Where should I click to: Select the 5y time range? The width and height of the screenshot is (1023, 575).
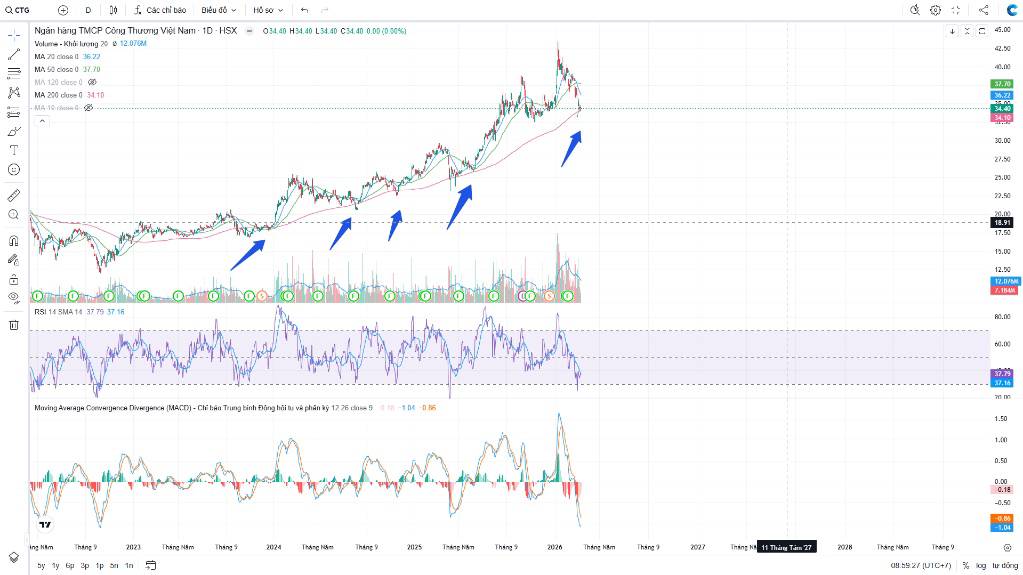tap(41, 566)
